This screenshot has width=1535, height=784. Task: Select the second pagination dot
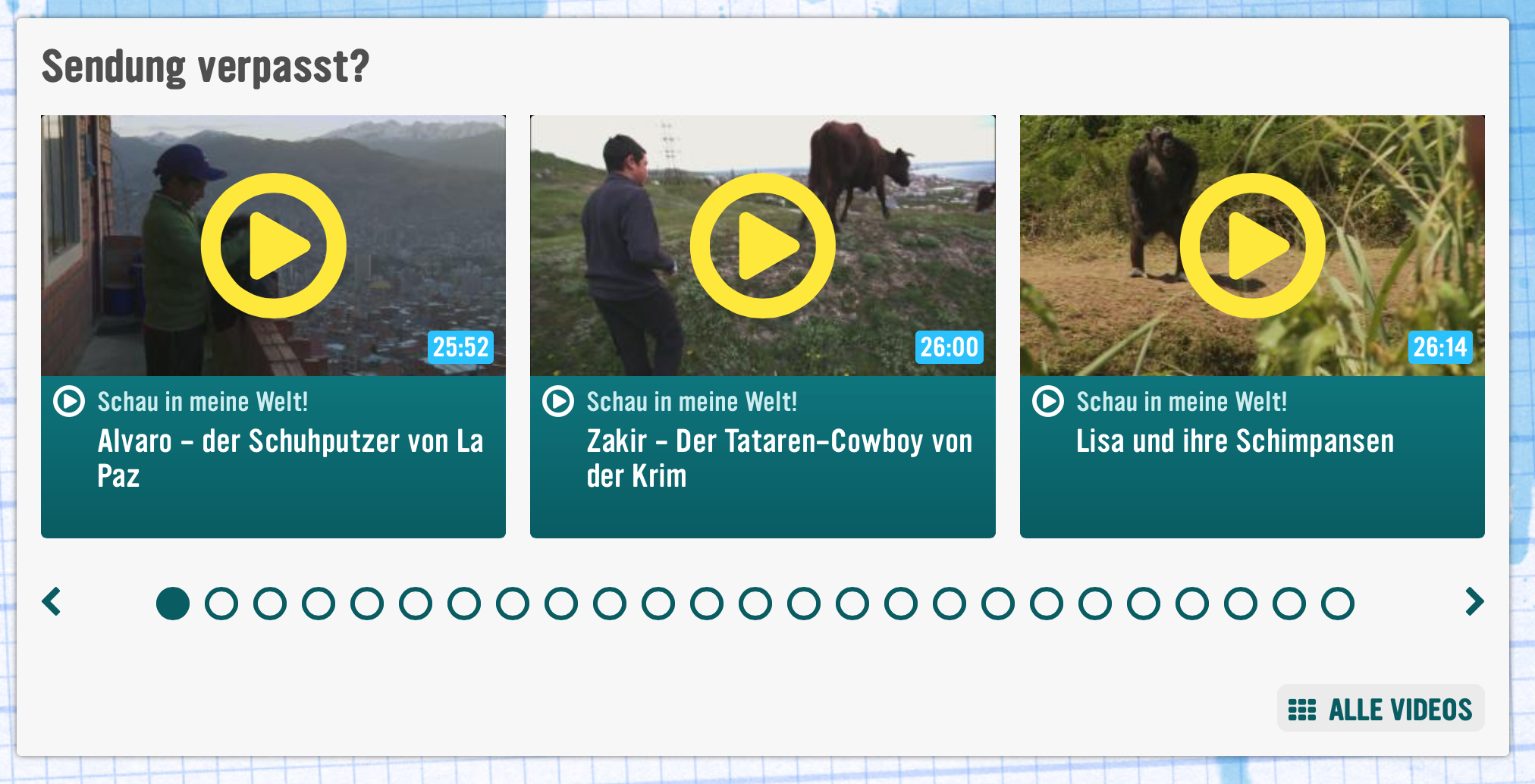pos(221,604)
